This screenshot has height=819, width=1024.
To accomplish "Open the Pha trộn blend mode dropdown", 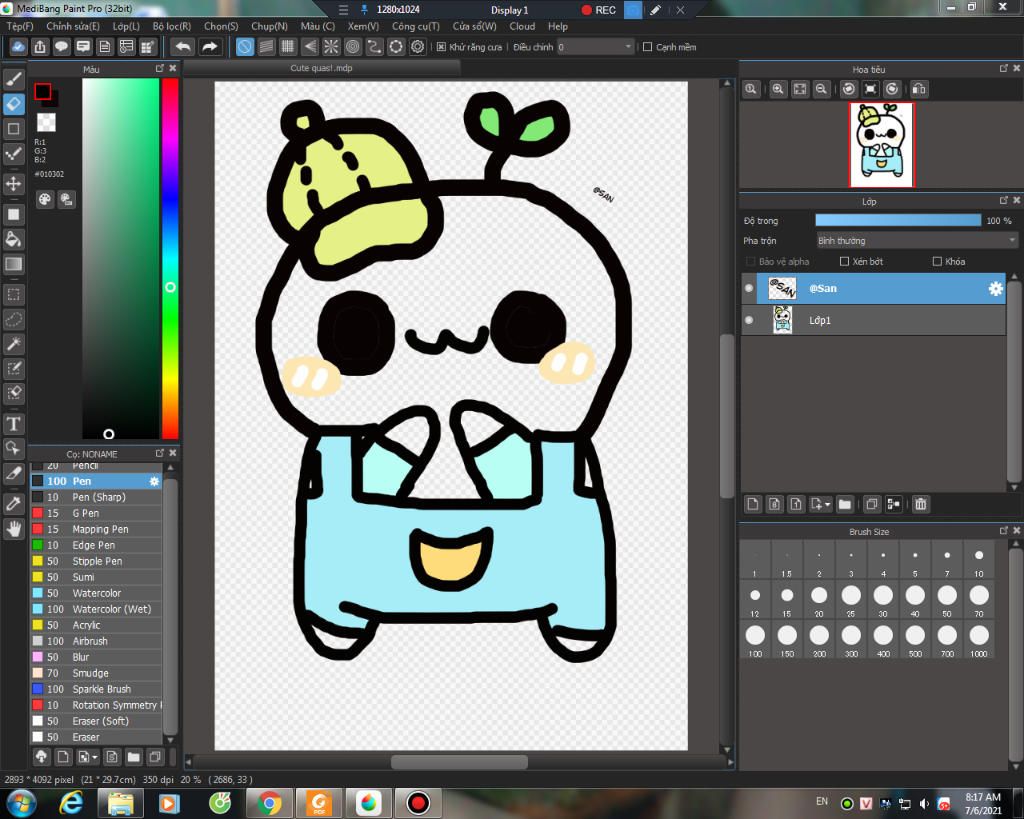I will (917, 241).
